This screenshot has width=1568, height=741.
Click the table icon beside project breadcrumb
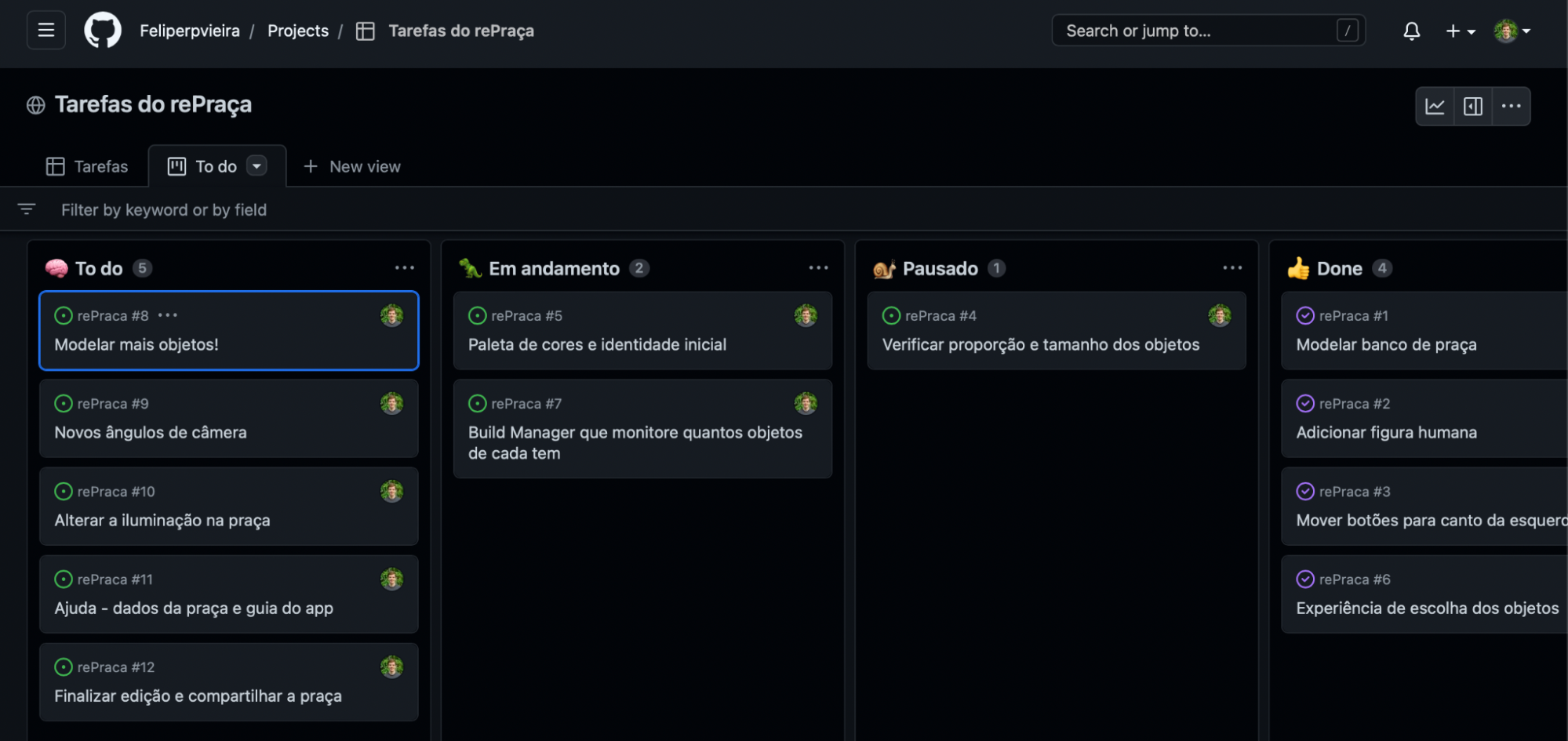click(x=365, y=31)
